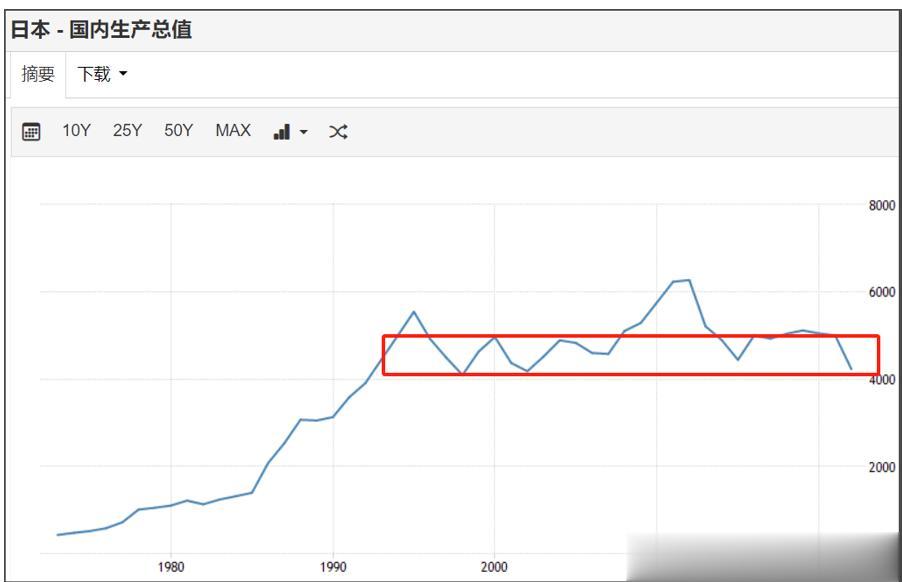Click the 2000 y-axis label
The height and width of the screenshot is (582, 902).
pos(882,467)
